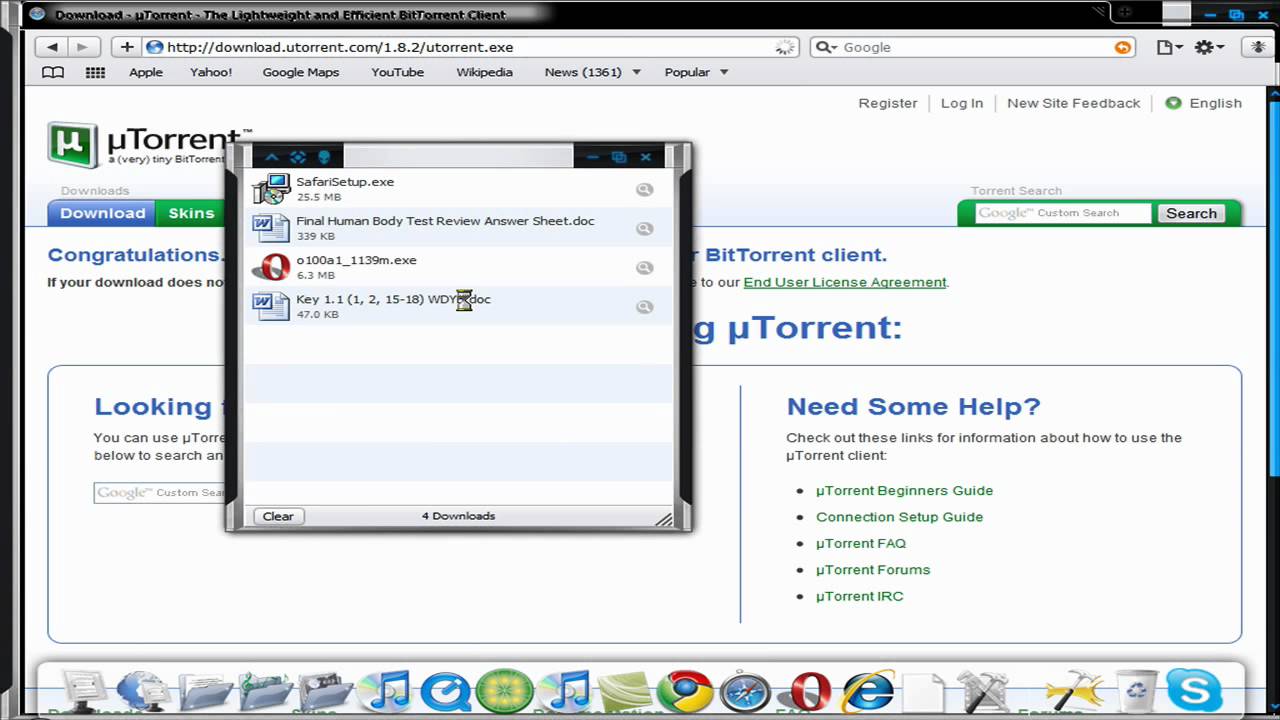Open Connection Setup Guide link
The image size is (1280, 720).
coord(899,517)
